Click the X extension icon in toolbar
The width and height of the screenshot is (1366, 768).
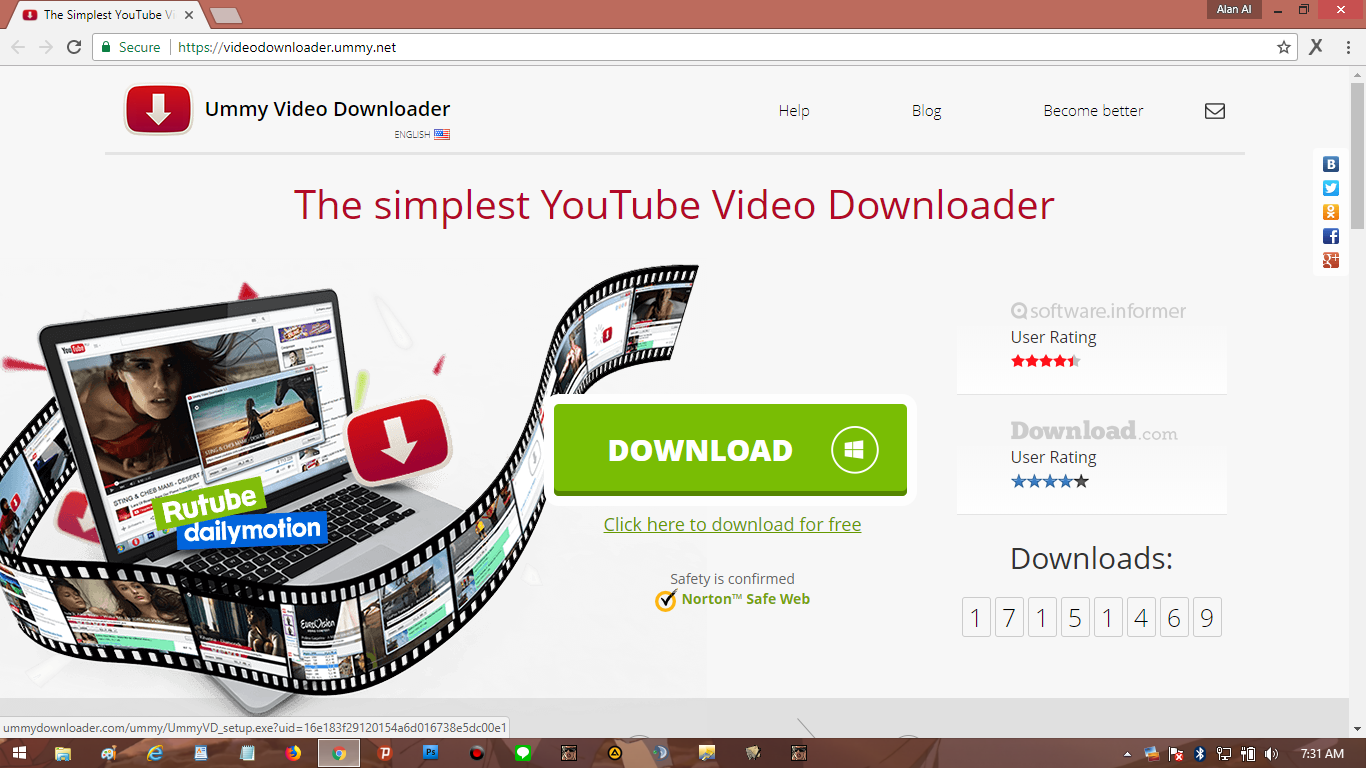coord(1316,47)
